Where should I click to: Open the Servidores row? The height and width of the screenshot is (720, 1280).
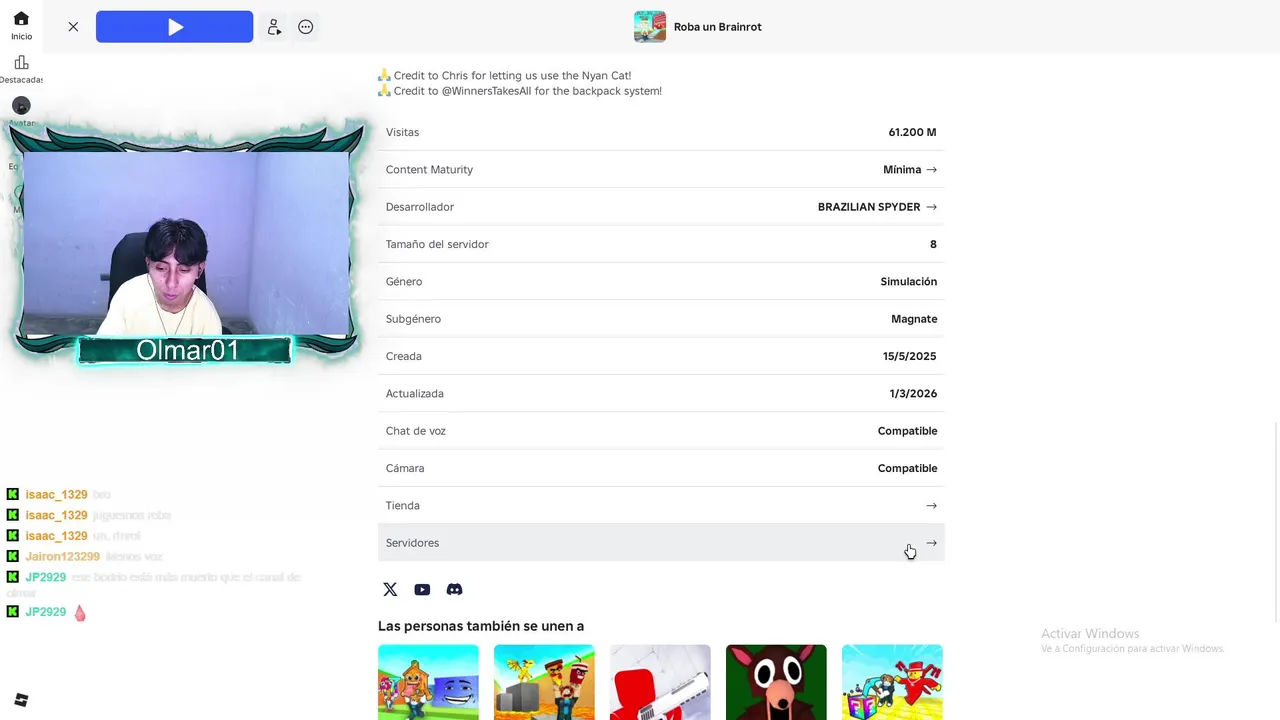point(661,543)
